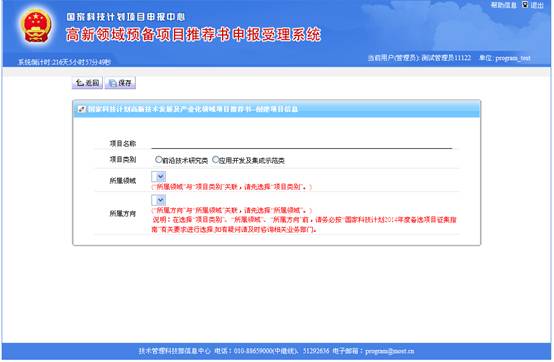Open the 所属方向 dropdown
The image size is (554, 362).
159,200
